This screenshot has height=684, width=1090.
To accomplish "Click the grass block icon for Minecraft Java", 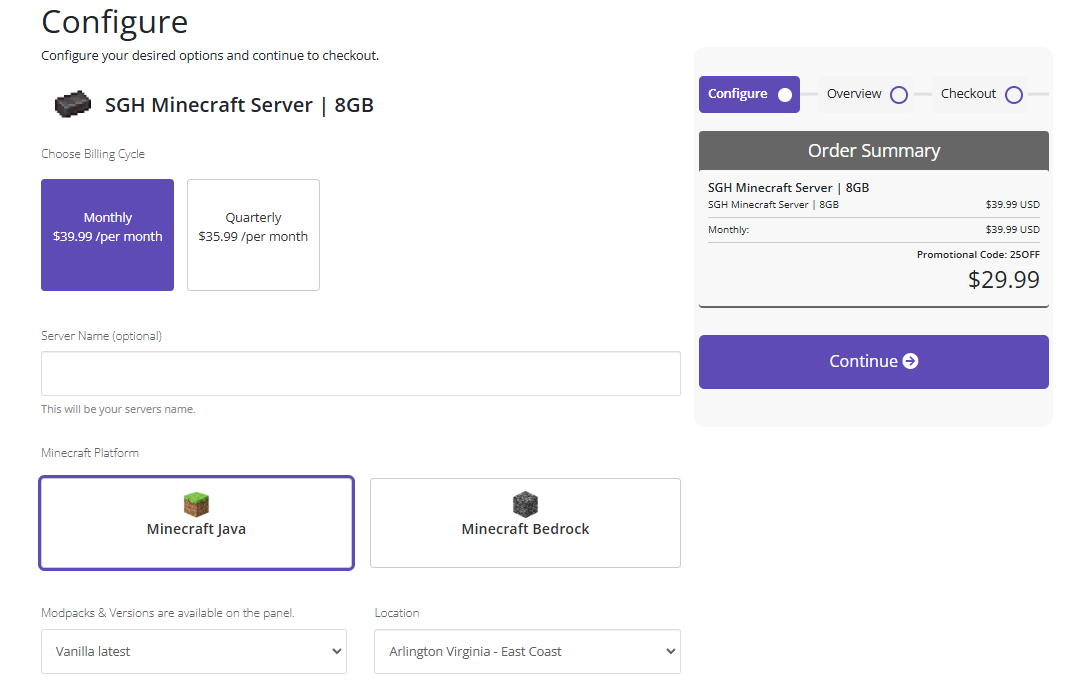I will (196, 504).
